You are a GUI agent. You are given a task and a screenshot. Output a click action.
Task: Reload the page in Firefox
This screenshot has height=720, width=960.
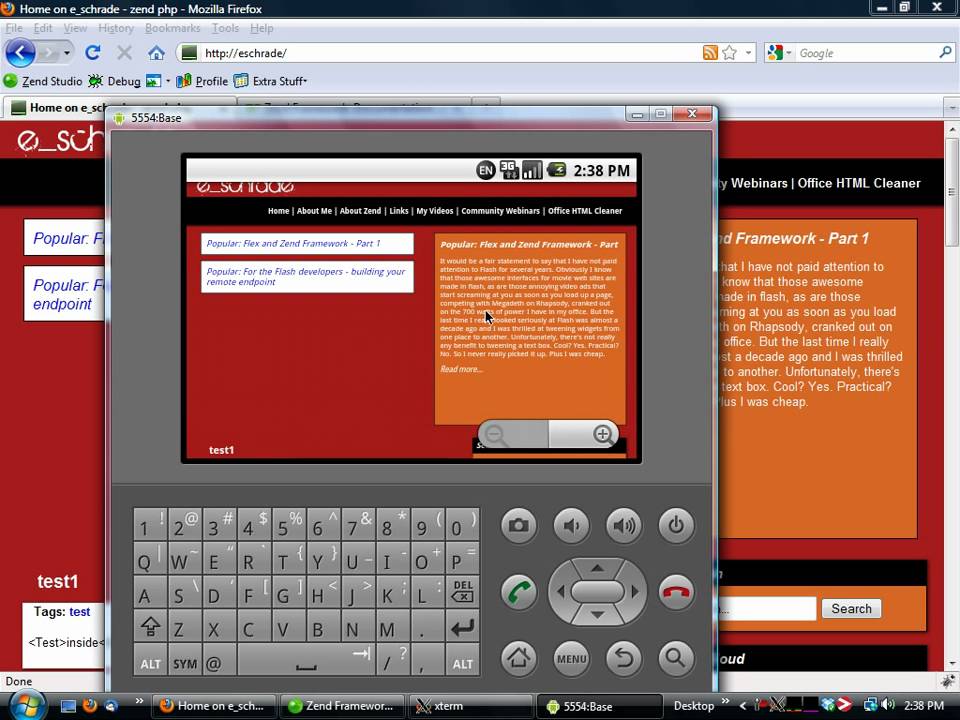(x=92, y=53)
